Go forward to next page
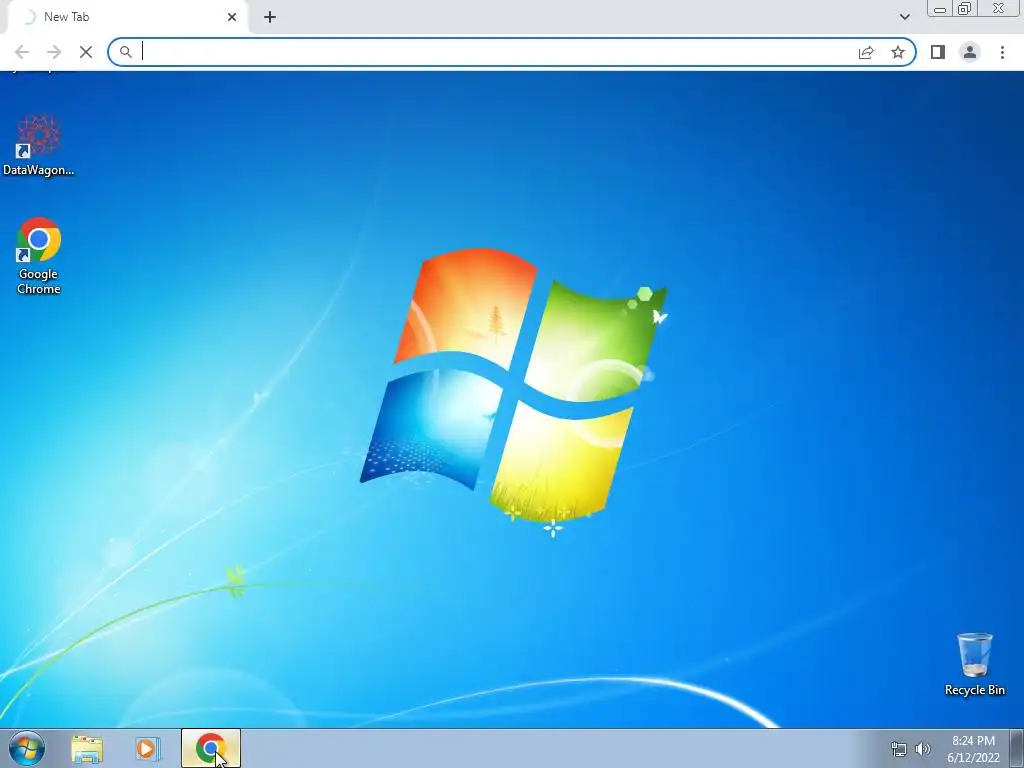This screenshot has width=1024, height=768. (54, 52)
